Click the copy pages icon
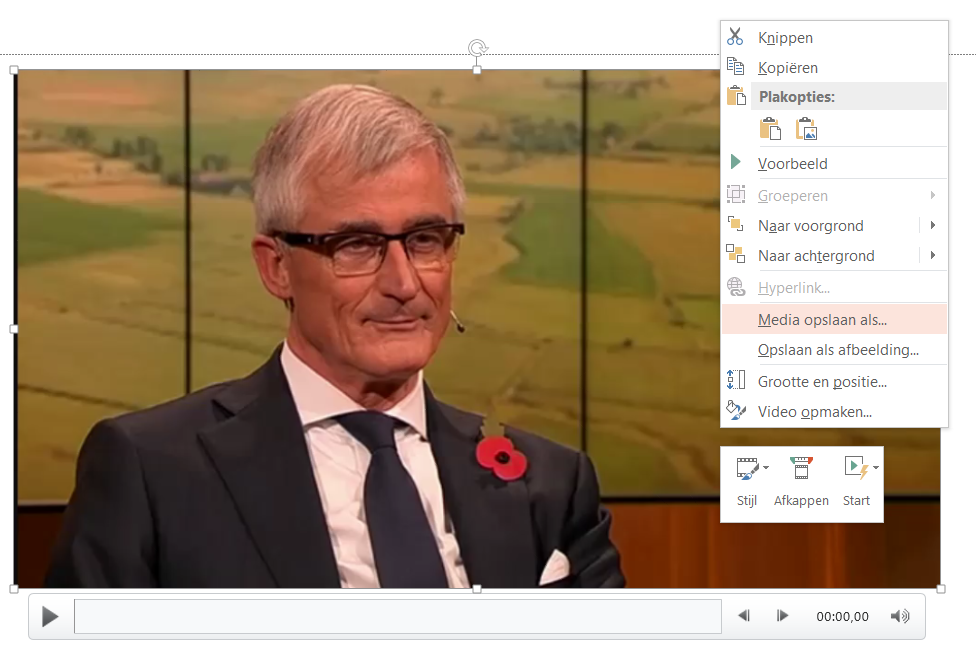The width and height of the screenshot is (976, 648). [735, 67]
